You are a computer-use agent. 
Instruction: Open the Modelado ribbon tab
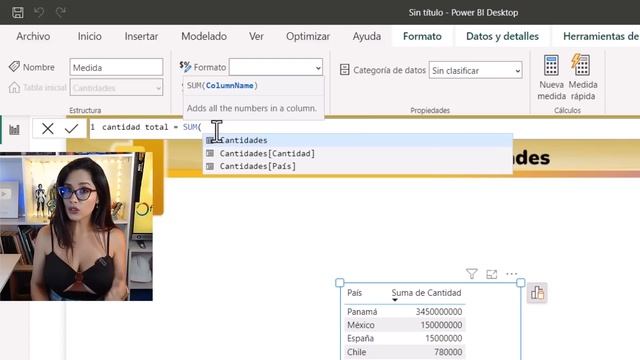coord(204,36)
